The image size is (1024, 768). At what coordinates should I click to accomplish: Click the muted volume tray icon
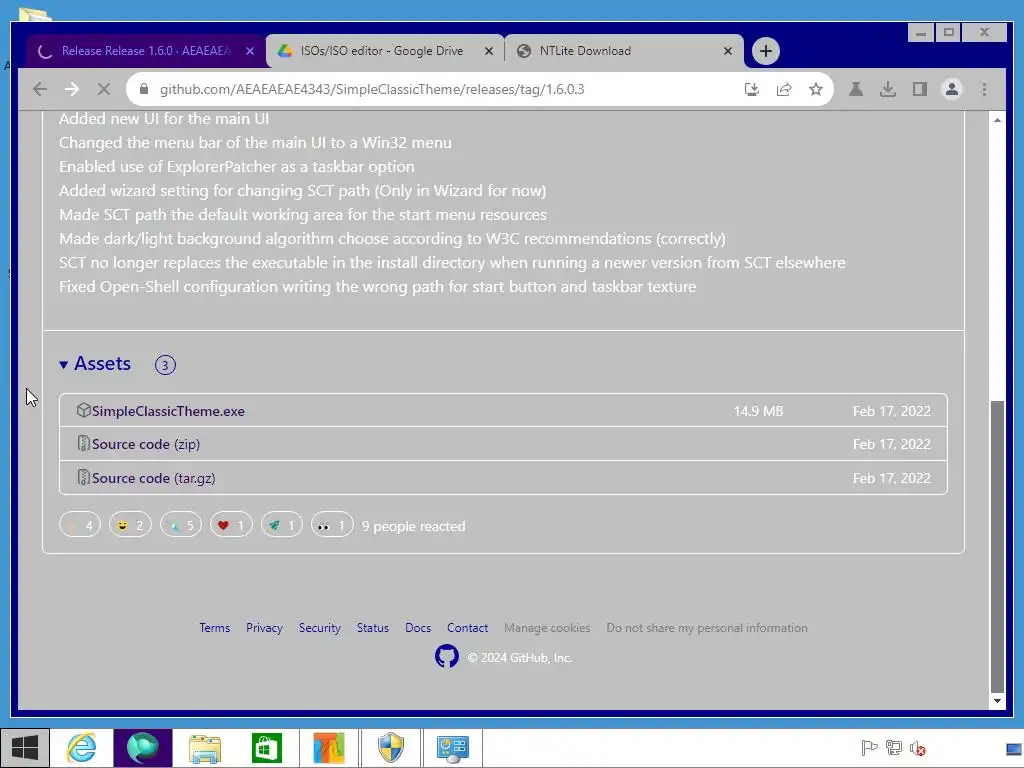tap(918, 748)
